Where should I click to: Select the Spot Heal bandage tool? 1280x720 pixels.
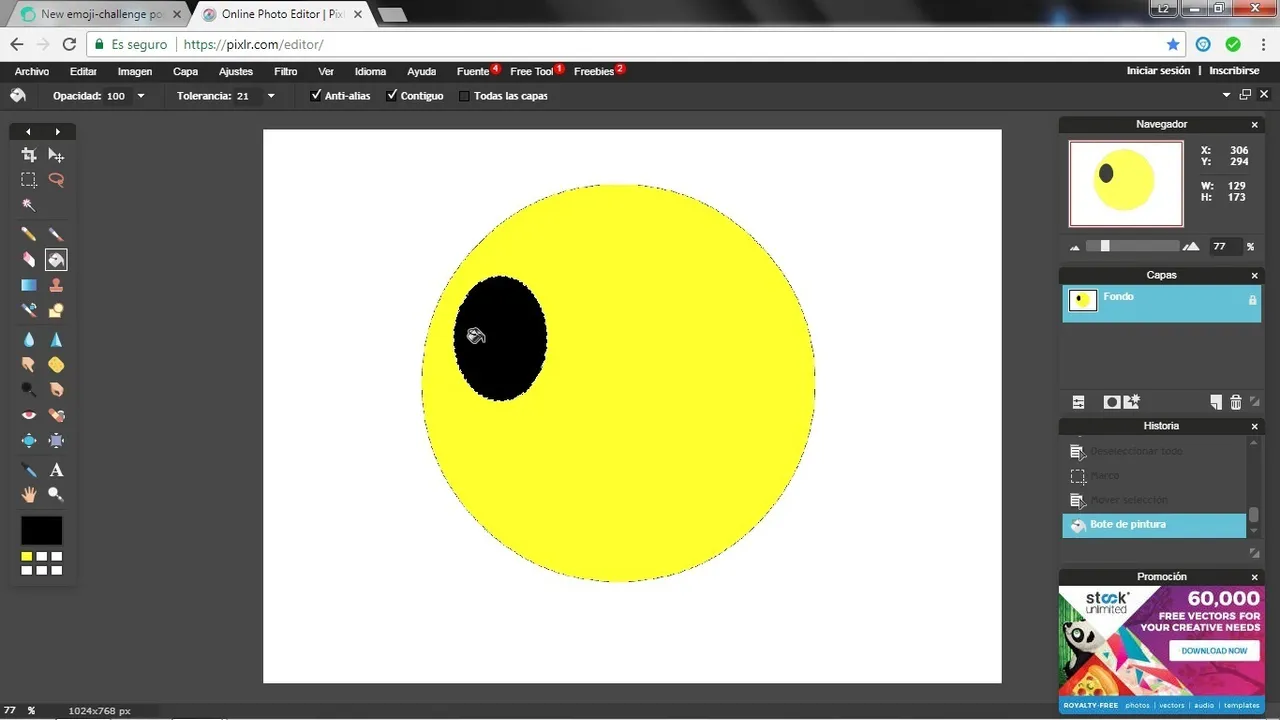coord(56,415)
